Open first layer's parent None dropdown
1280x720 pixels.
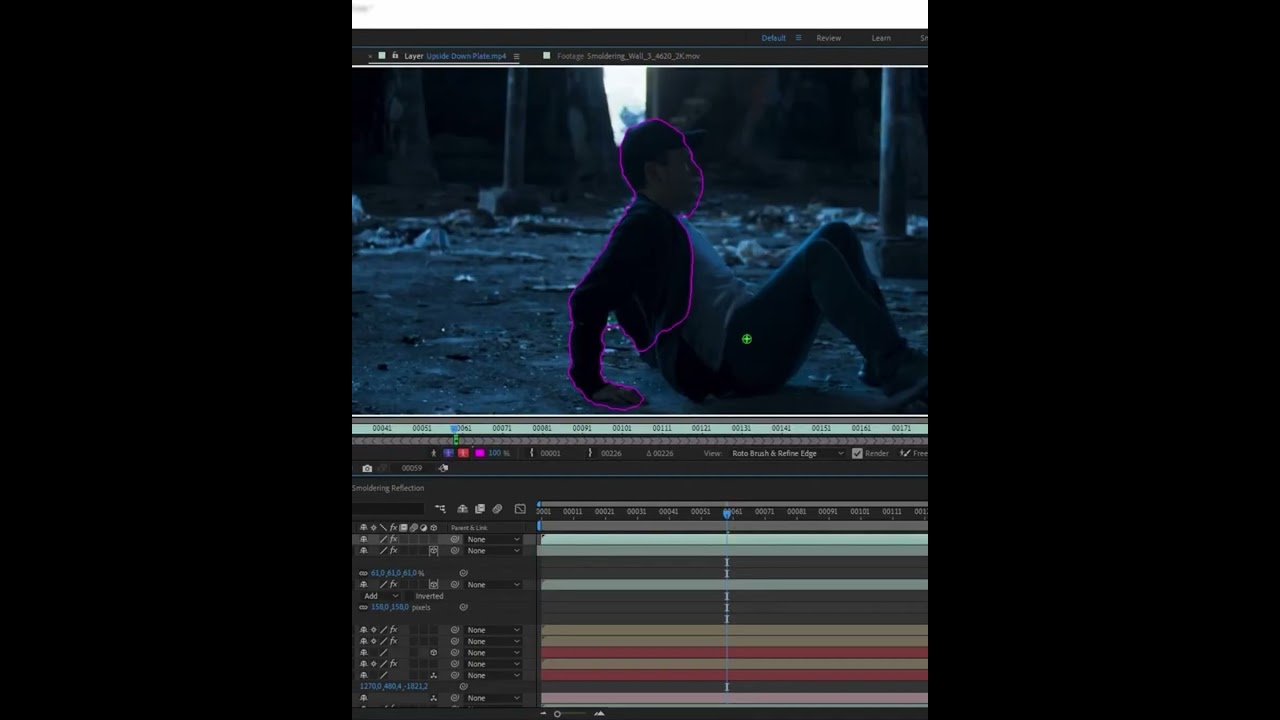point(494,539)
